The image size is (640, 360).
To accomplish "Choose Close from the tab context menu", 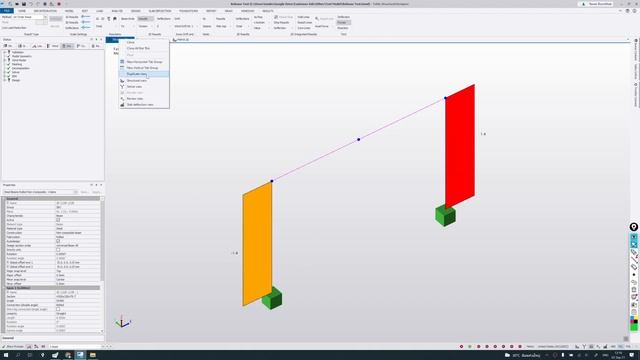I will click(144, 42).
